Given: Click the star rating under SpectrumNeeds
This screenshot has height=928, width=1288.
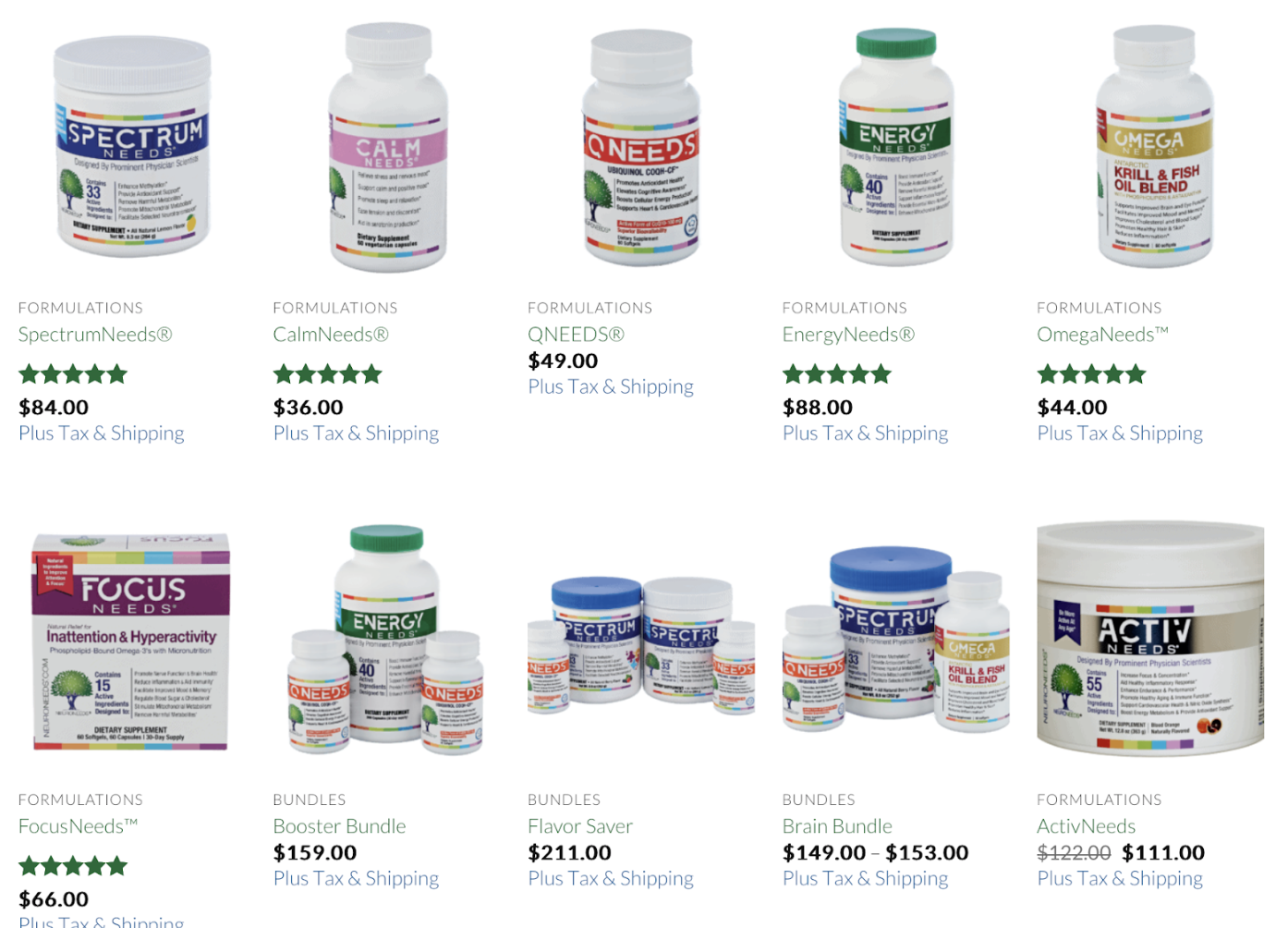Looking at the screenshot, I should pos(73,374).
